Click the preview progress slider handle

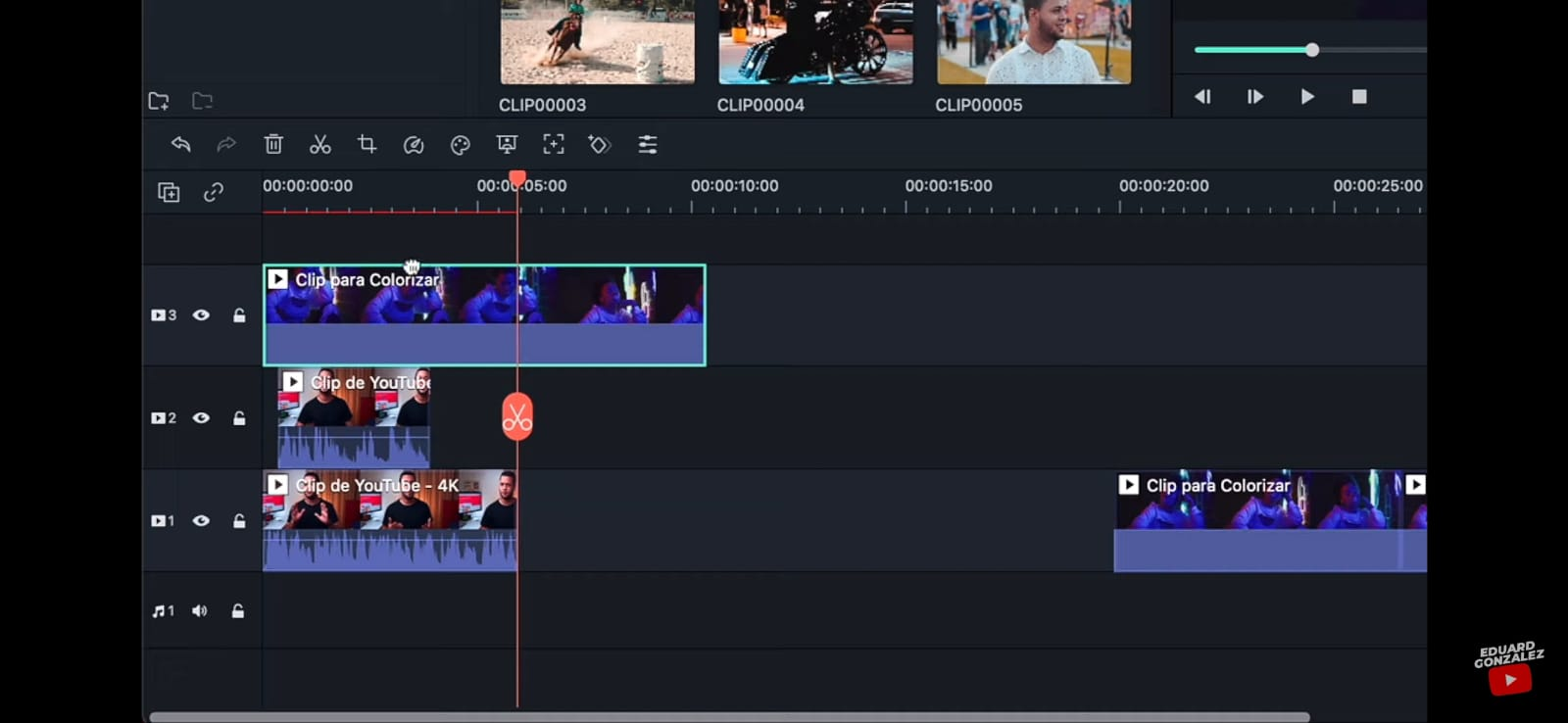tap(1312, 50)
